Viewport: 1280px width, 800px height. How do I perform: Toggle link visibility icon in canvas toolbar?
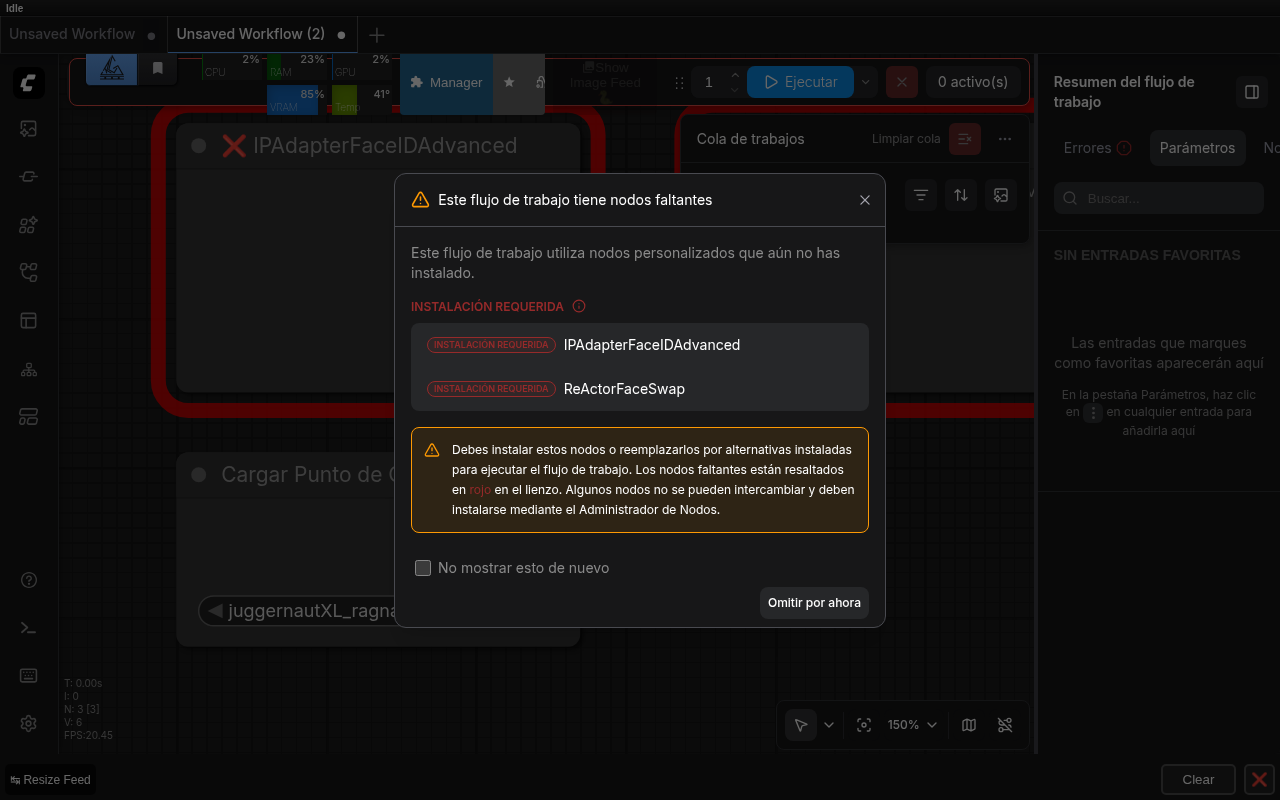pos(1005,725)
